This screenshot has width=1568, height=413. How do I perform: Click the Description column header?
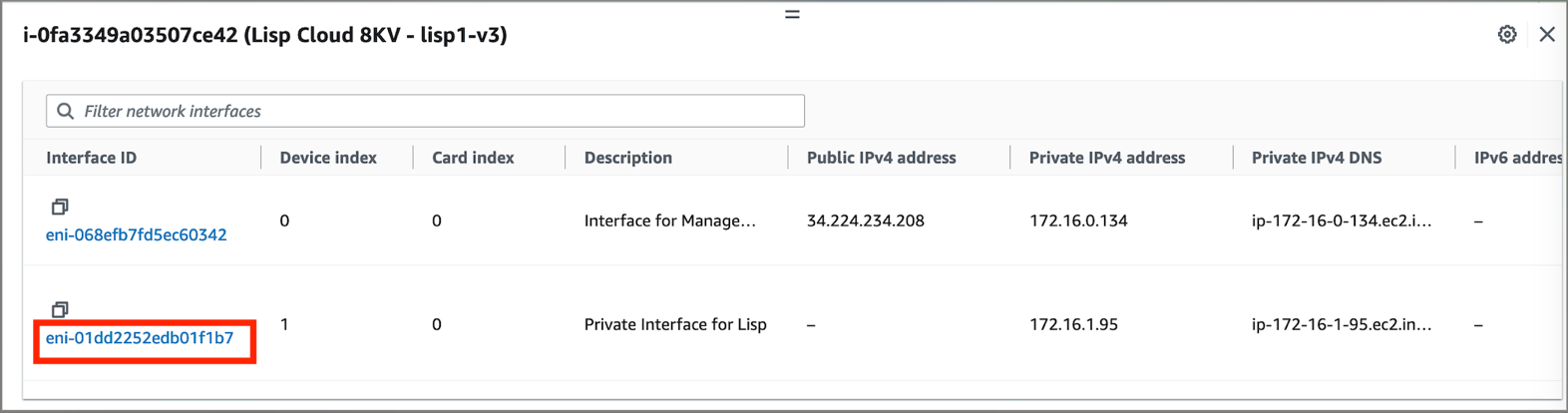[627, 158]
